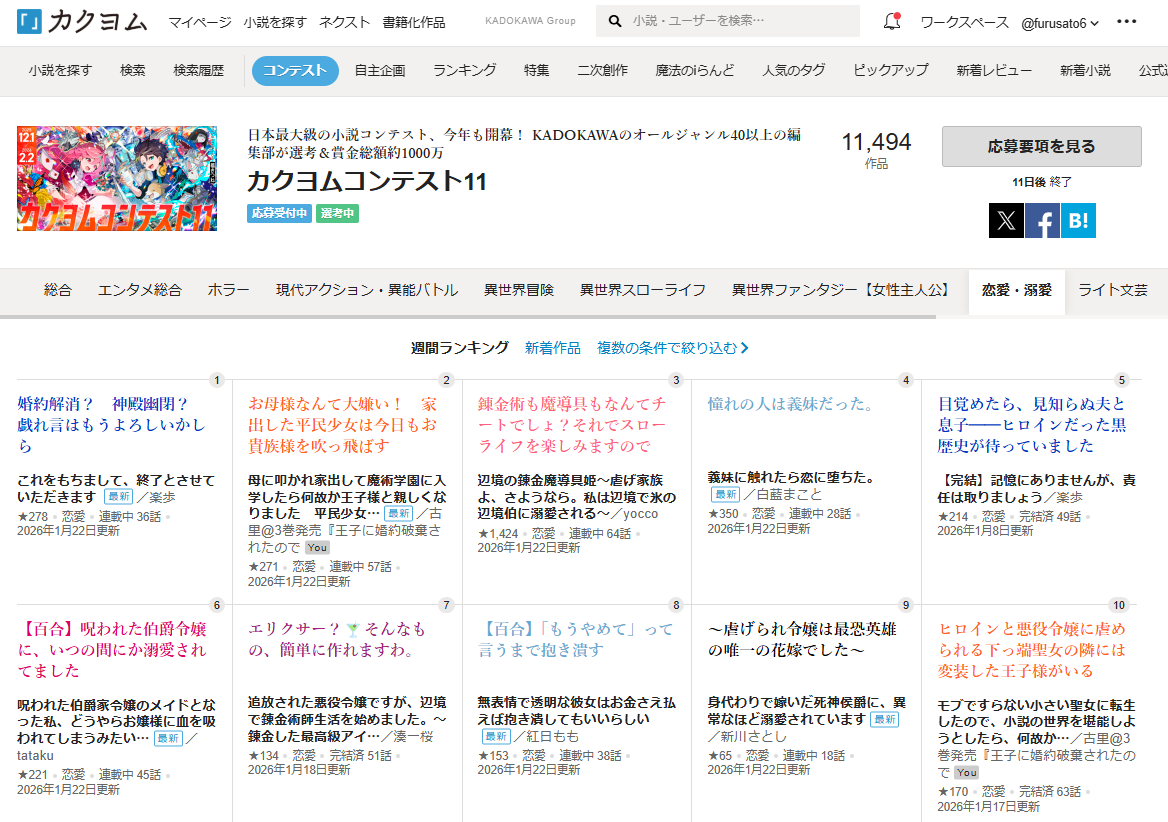The image size is (1168, 822).
Task: Select 週間ランキング view
Action: [460, 348]
